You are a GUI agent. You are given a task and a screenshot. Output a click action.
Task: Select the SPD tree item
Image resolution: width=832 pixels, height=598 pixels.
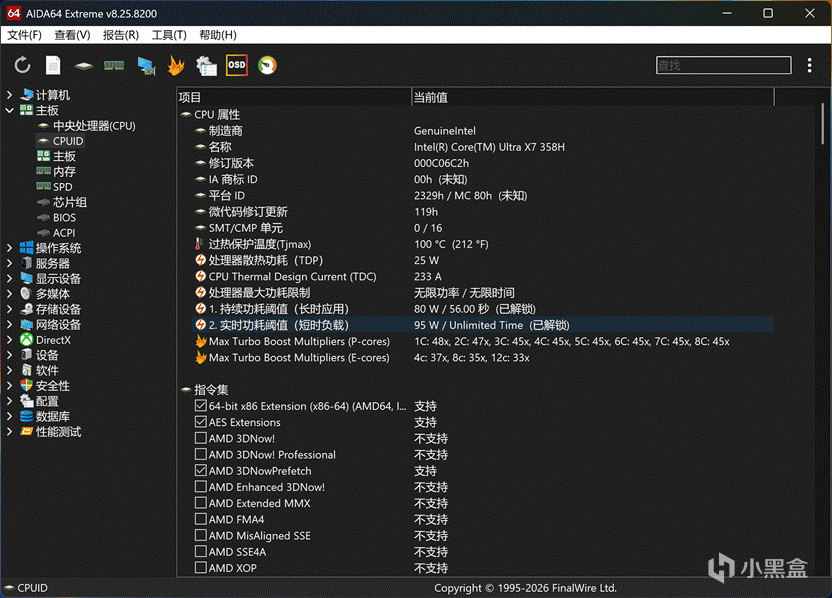point(63,187)
